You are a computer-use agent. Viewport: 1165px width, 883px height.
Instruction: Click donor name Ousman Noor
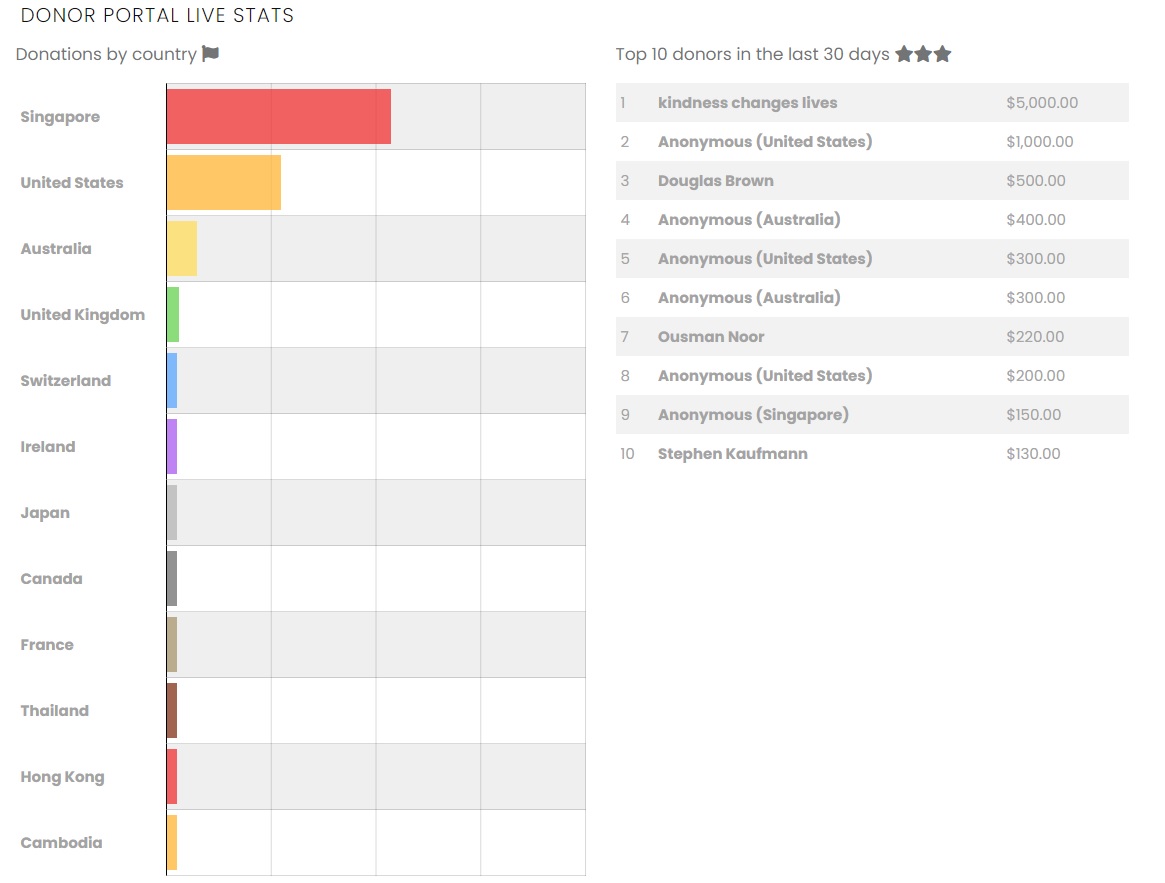coord(711,337)
